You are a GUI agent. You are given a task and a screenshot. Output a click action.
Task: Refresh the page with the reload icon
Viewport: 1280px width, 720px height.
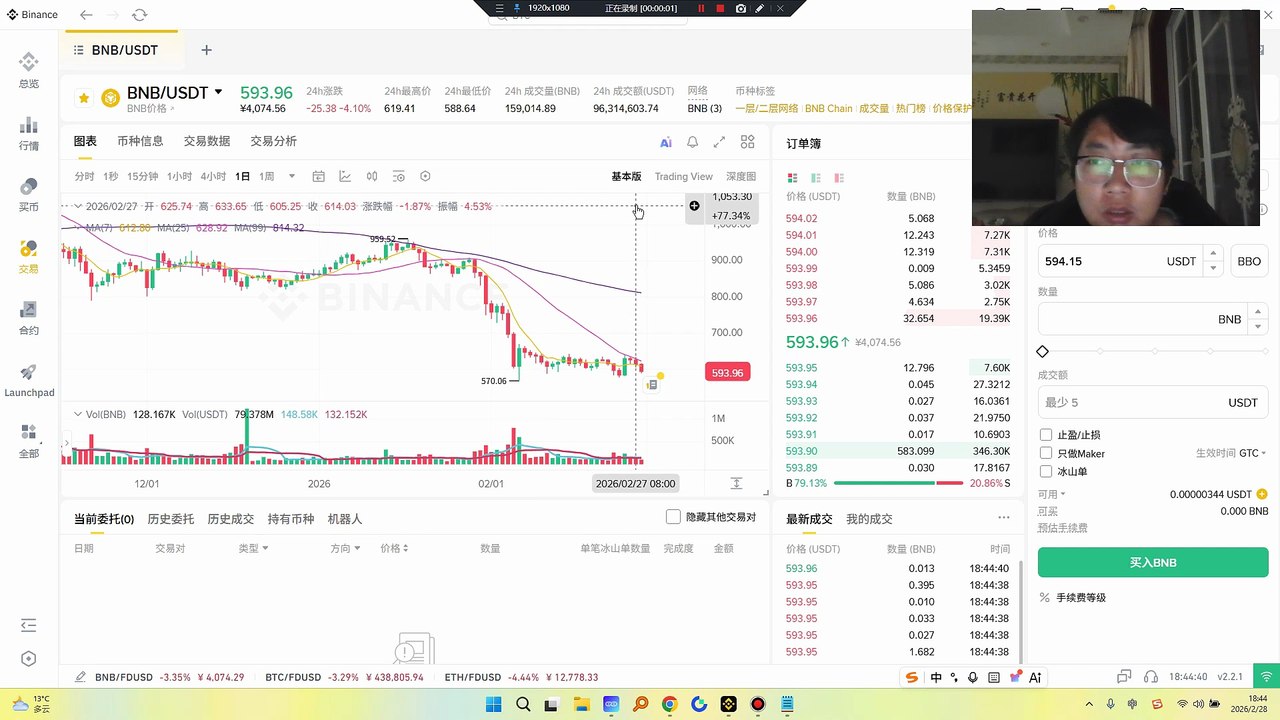point(139,15)
